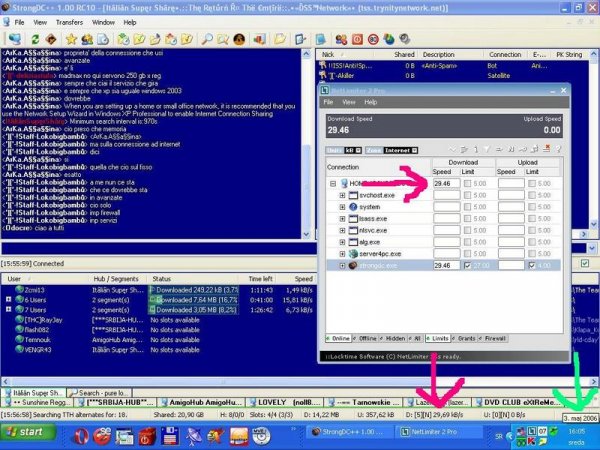
Task: Toggle checkbox at right of Connected status bar
Action: click(585, 263)
